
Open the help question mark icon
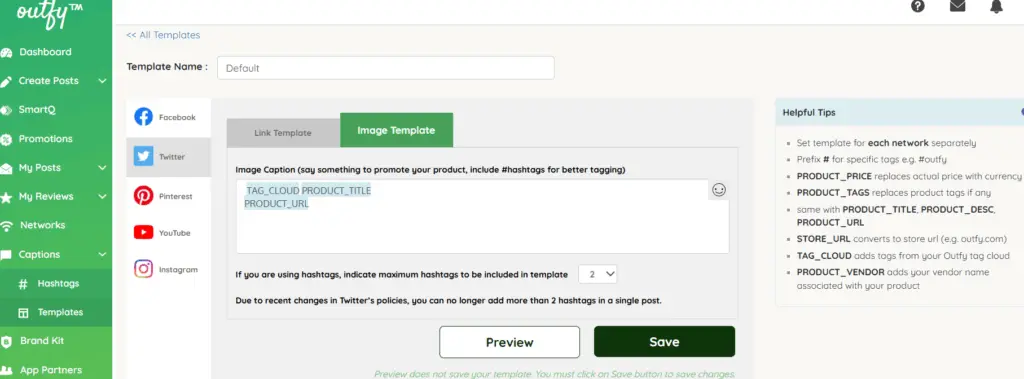click(918, 6)
